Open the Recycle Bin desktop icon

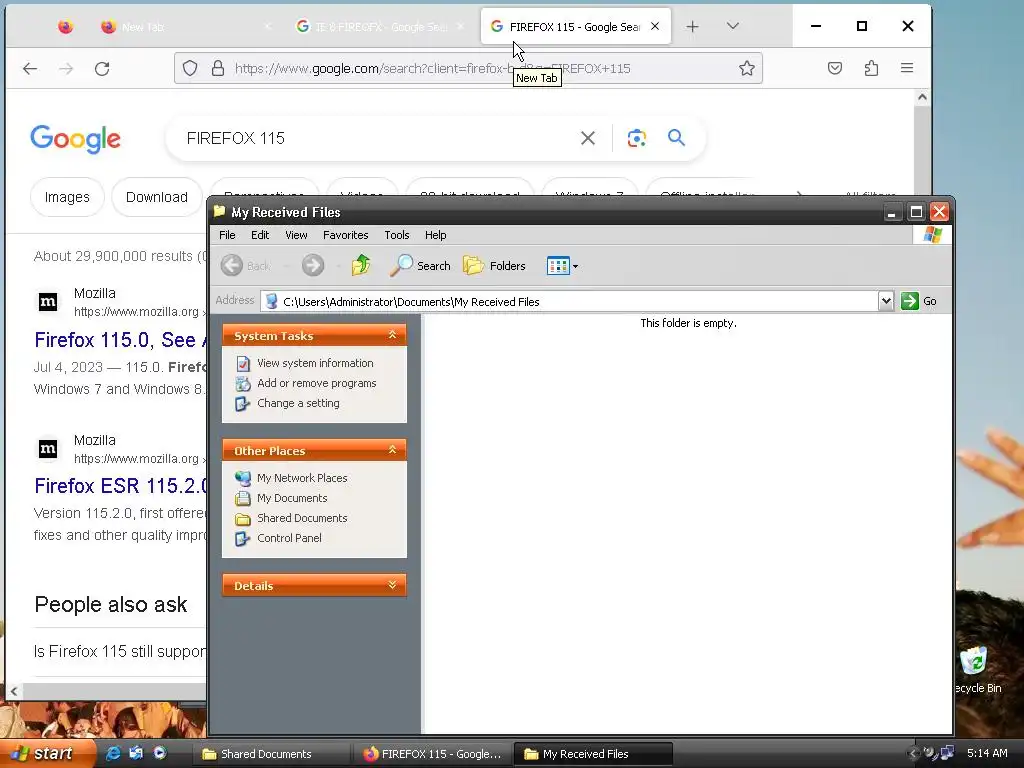[x=976, y=669]
